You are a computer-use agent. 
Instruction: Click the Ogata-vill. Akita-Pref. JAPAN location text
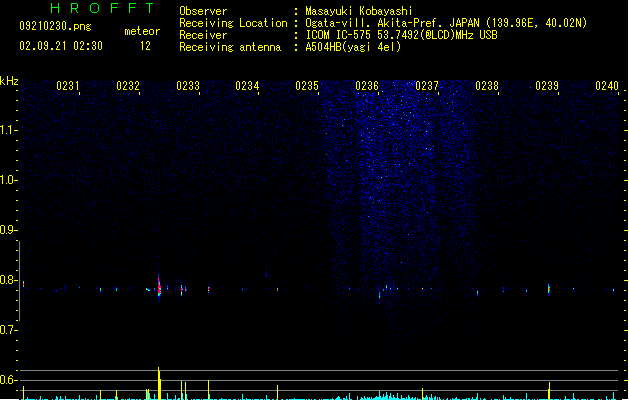[x=446, y=23]
